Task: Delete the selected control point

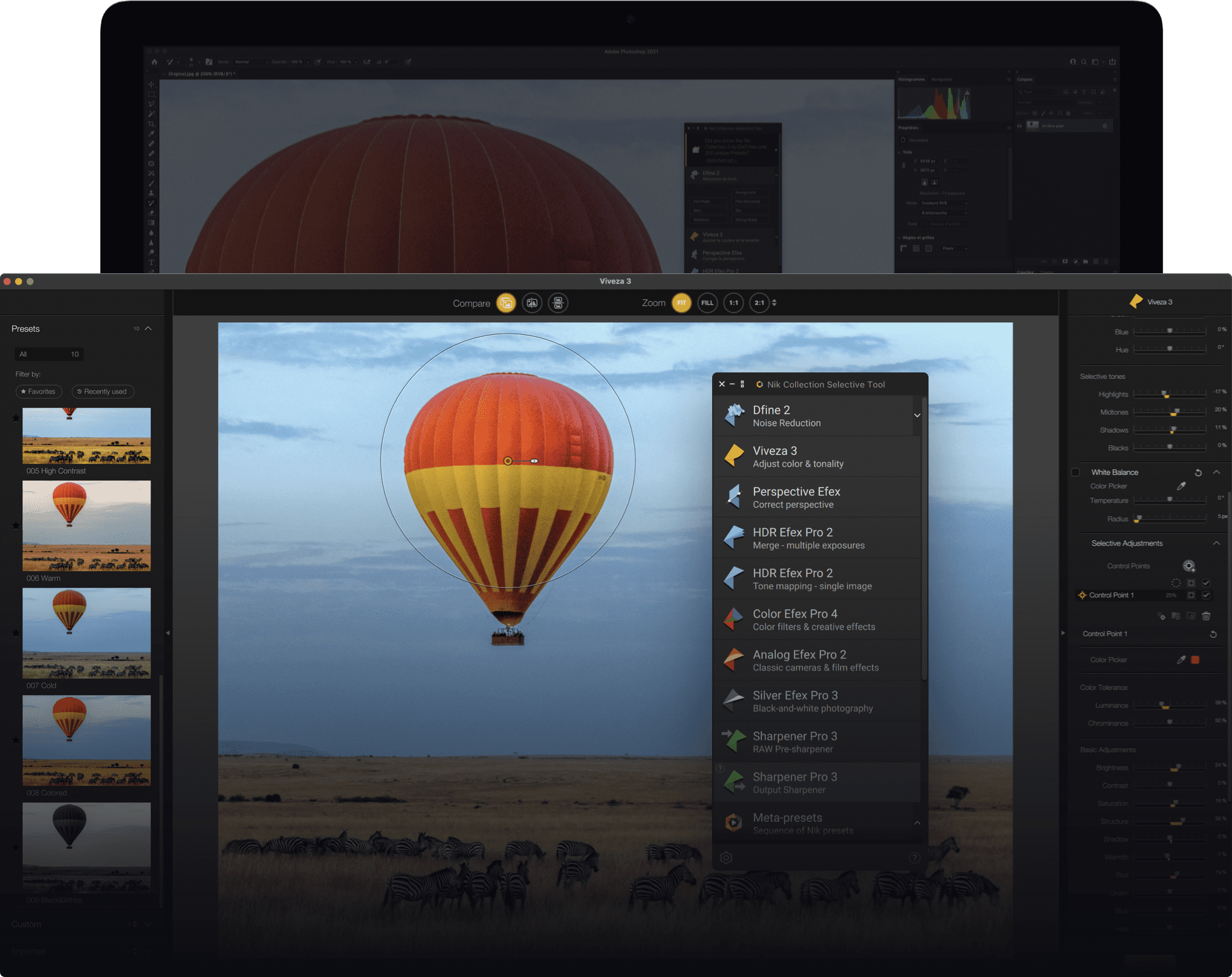Action: tap(1206, 616)
